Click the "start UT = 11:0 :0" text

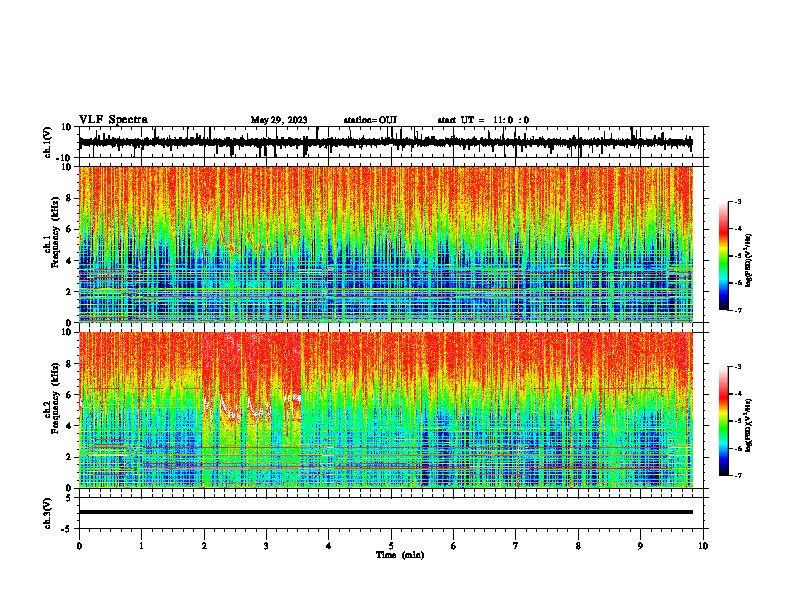[483, 120]
